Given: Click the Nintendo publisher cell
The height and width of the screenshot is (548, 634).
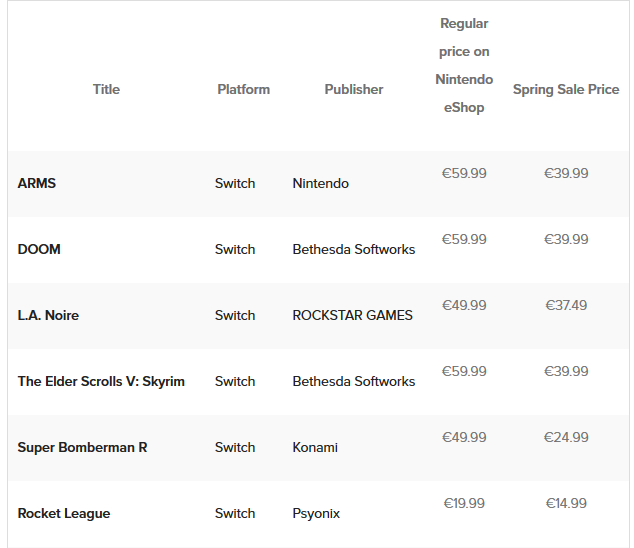Looking at the screenshot, I should (x=321, y=183).
